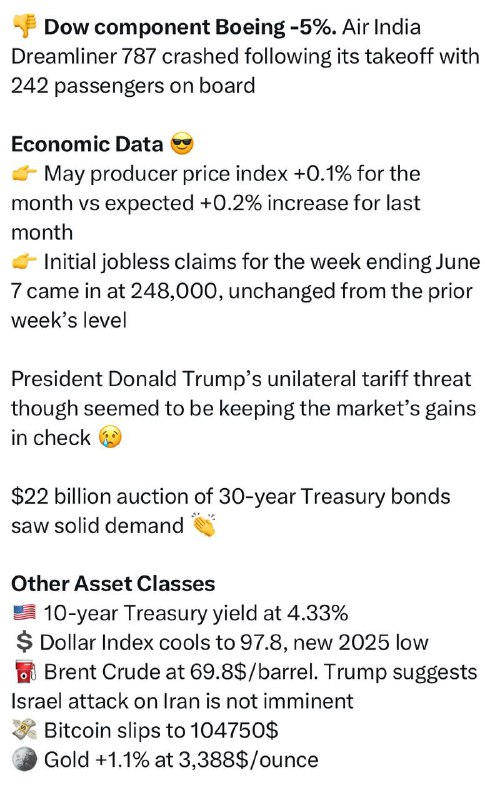Click the pointing hand before May producer price

[x=24, y=174]
